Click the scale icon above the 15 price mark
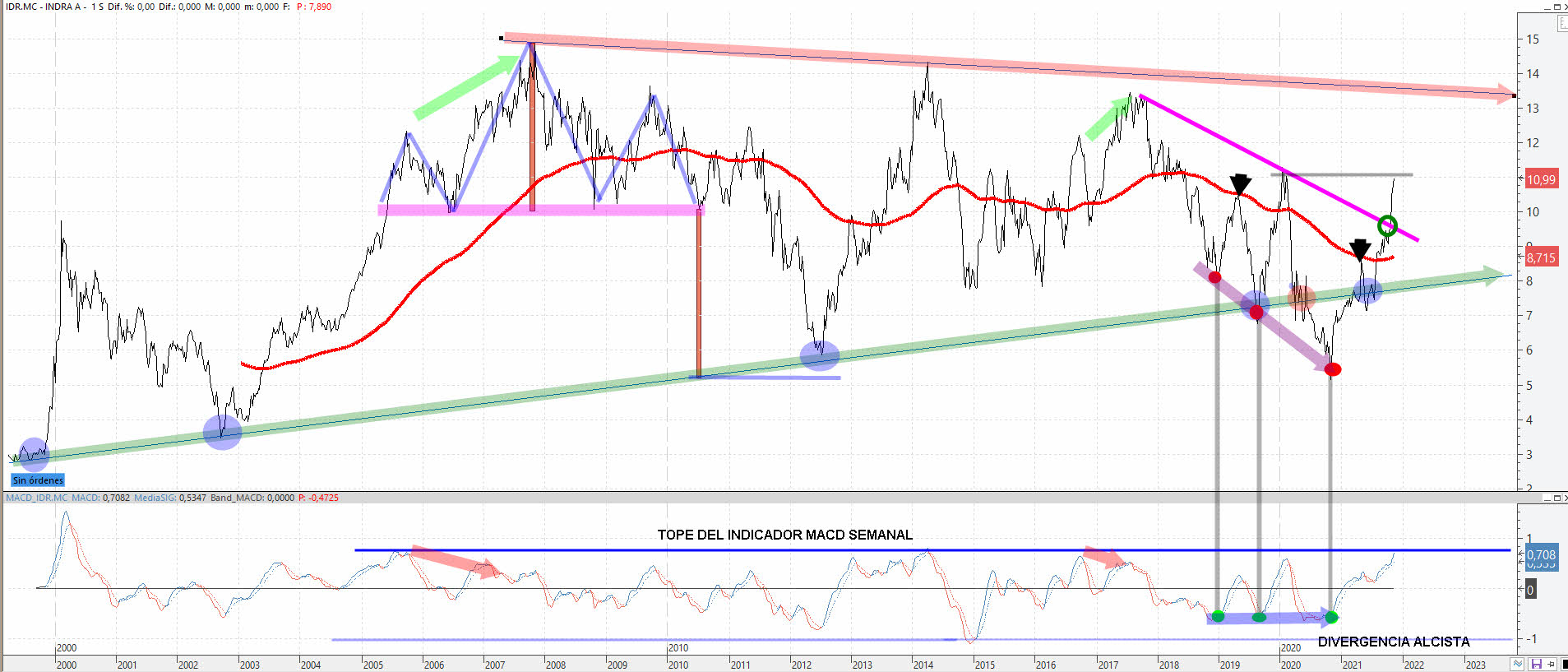Screen dimensions: 1568x672 (x=1563, y=23)
